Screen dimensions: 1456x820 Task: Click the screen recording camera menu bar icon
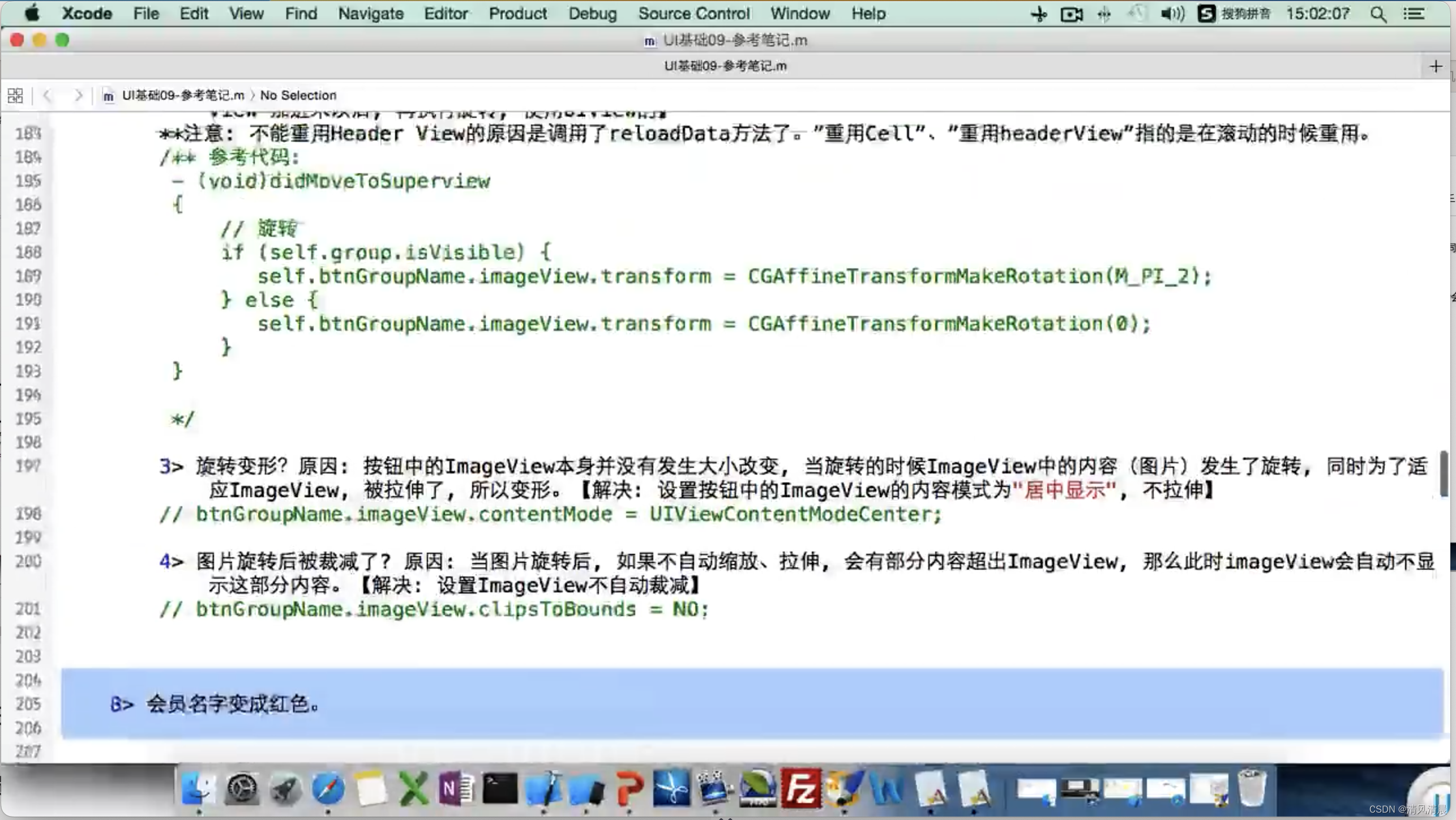point(1071,14)
